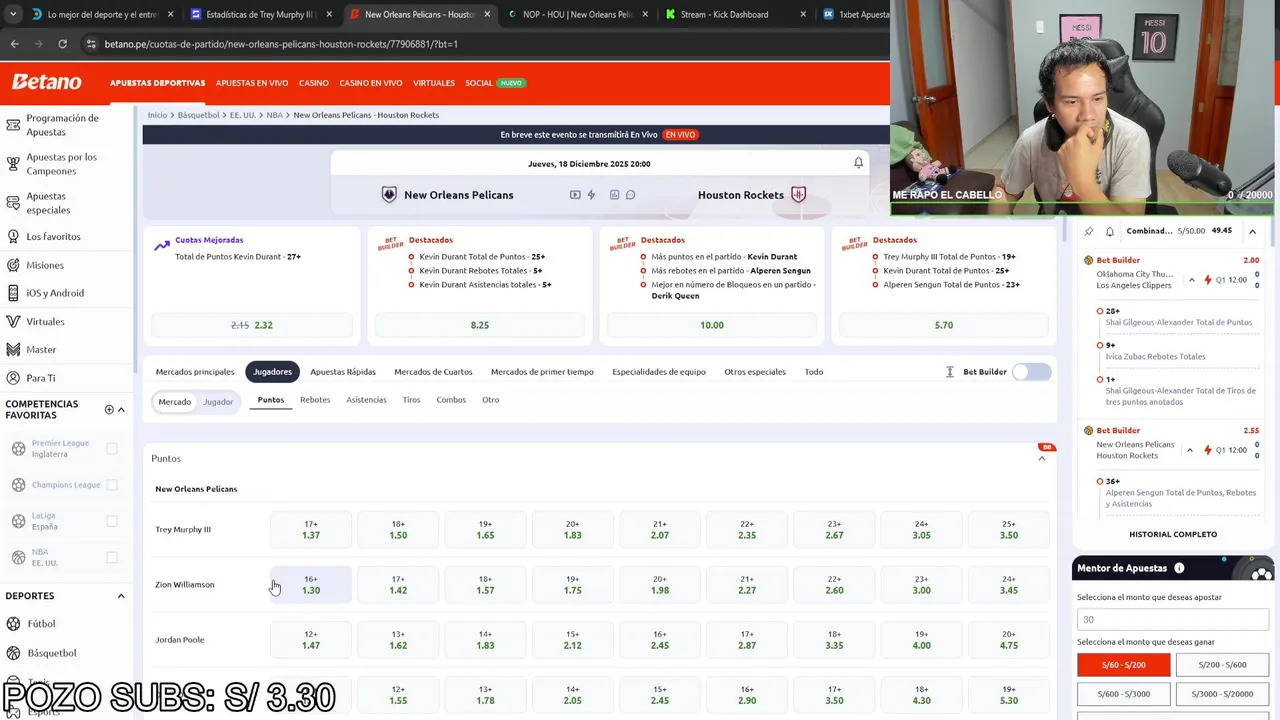Collapse the Competencias Favoritas section
The width and height of the screenshot is (1280, 720).
pos(121,409)
